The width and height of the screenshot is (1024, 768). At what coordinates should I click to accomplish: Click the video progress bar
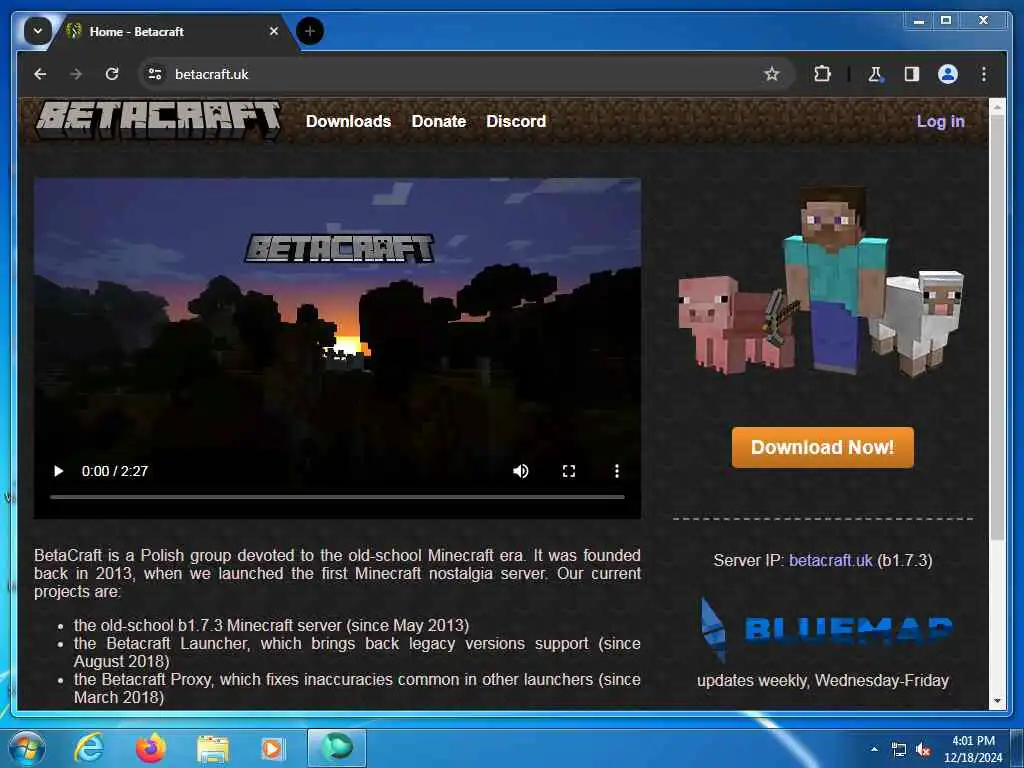coord(337,497)
